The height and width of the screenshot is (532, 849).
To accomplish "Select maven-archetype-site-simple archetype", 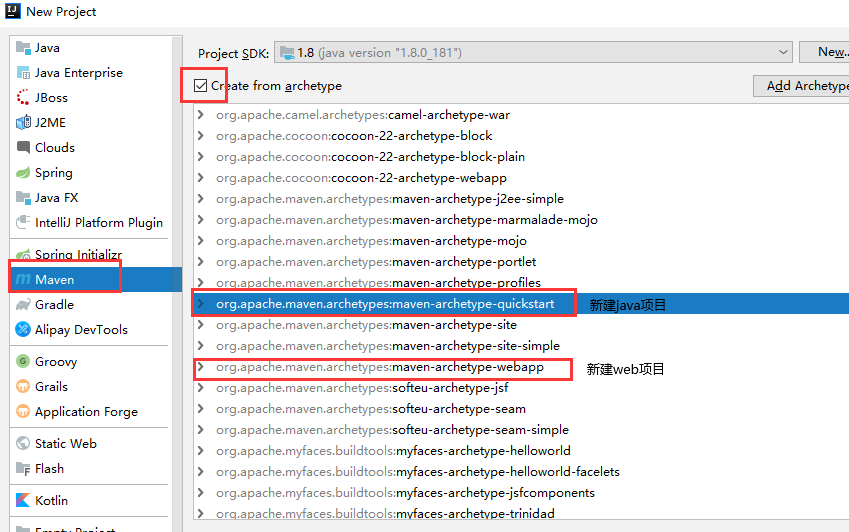I will point(388,346).
